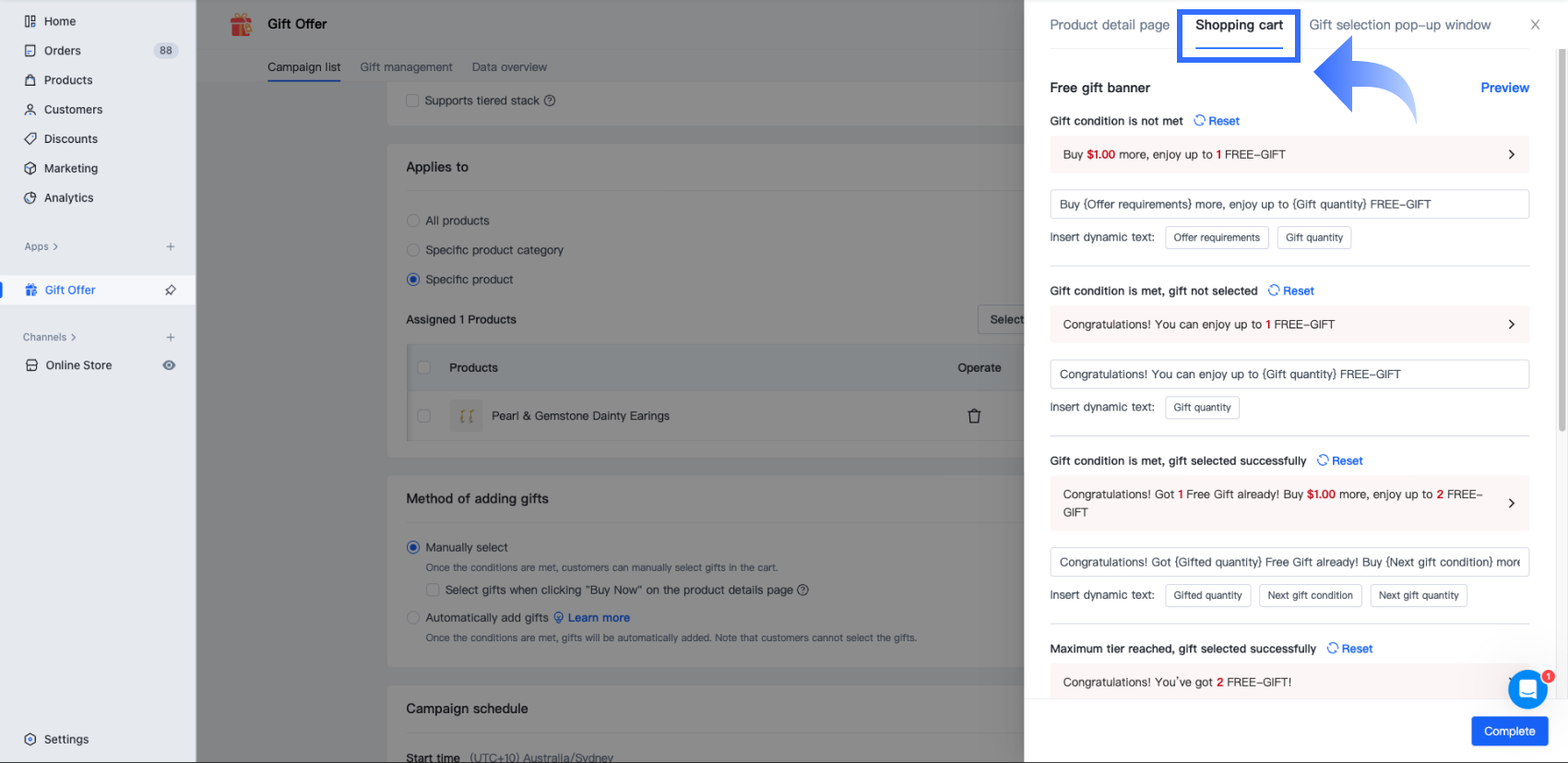The width and height of the screenshot is (1568, 763).
Task: Switch to Product detail page tab
Action: click(1109, 25)
